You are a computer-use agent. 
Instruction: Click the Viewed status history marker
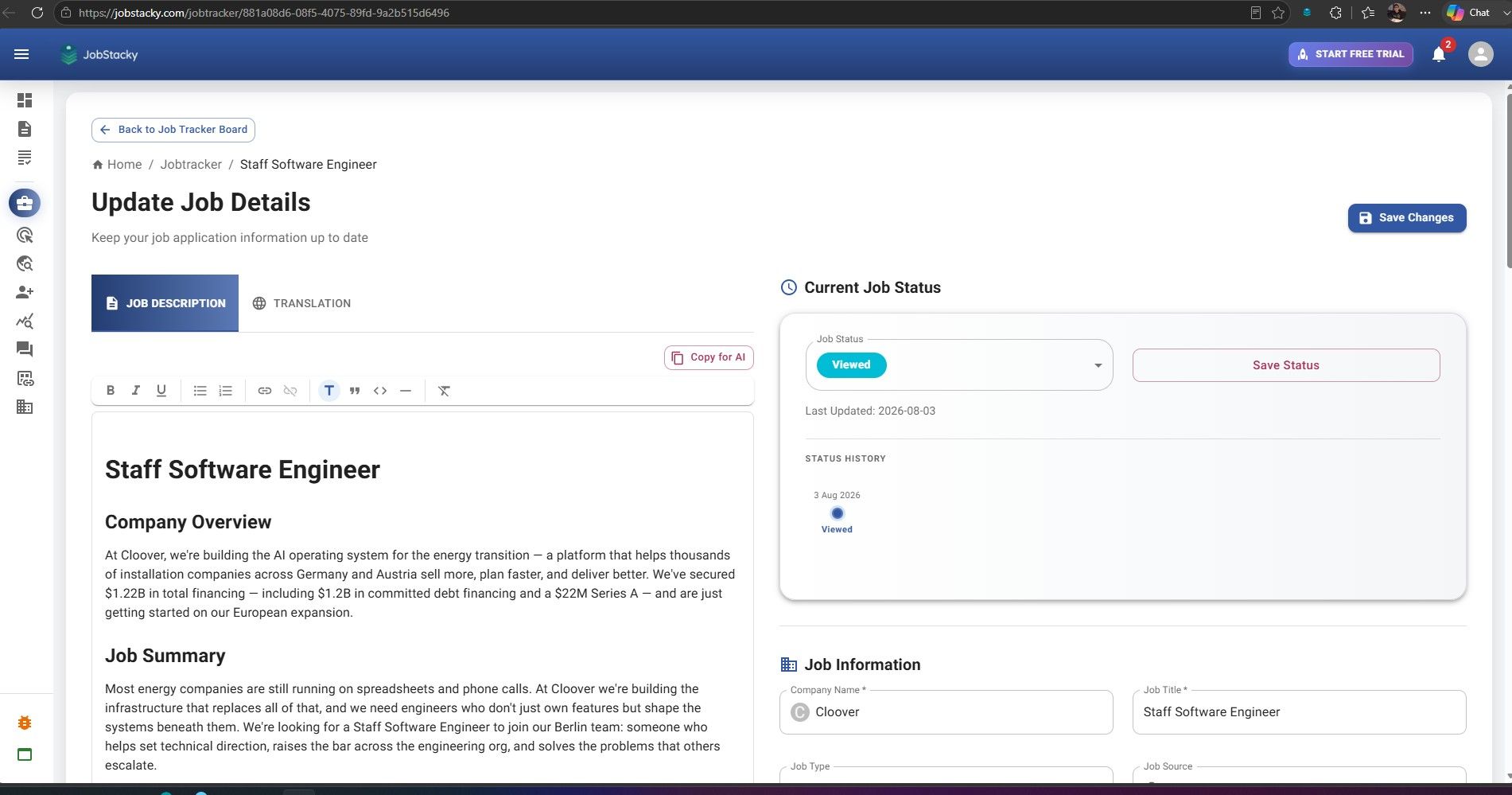pos(837,513)
